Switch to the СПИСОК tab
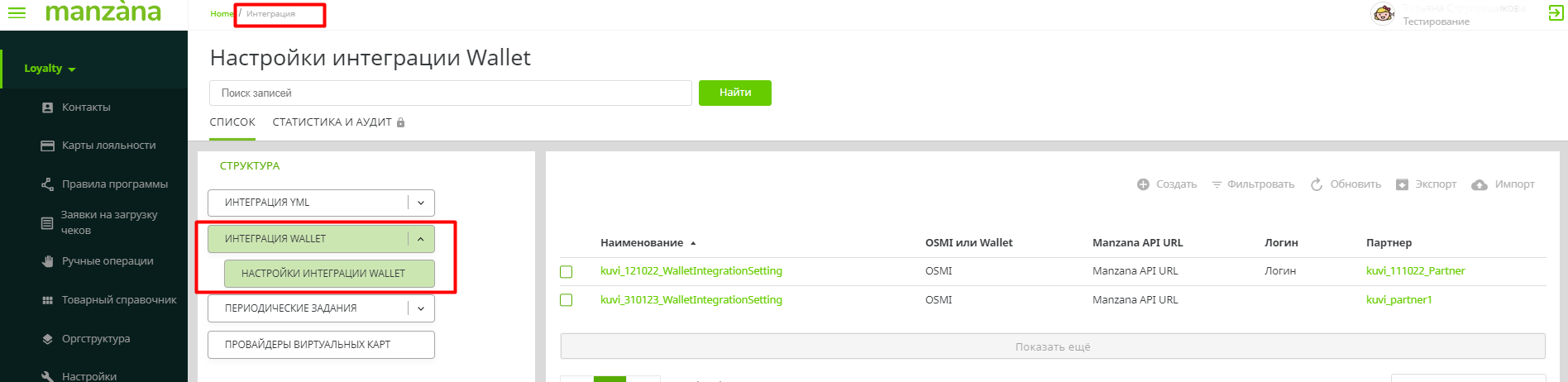The width and height of the screenshot is (1568, 382). [232, 122]
